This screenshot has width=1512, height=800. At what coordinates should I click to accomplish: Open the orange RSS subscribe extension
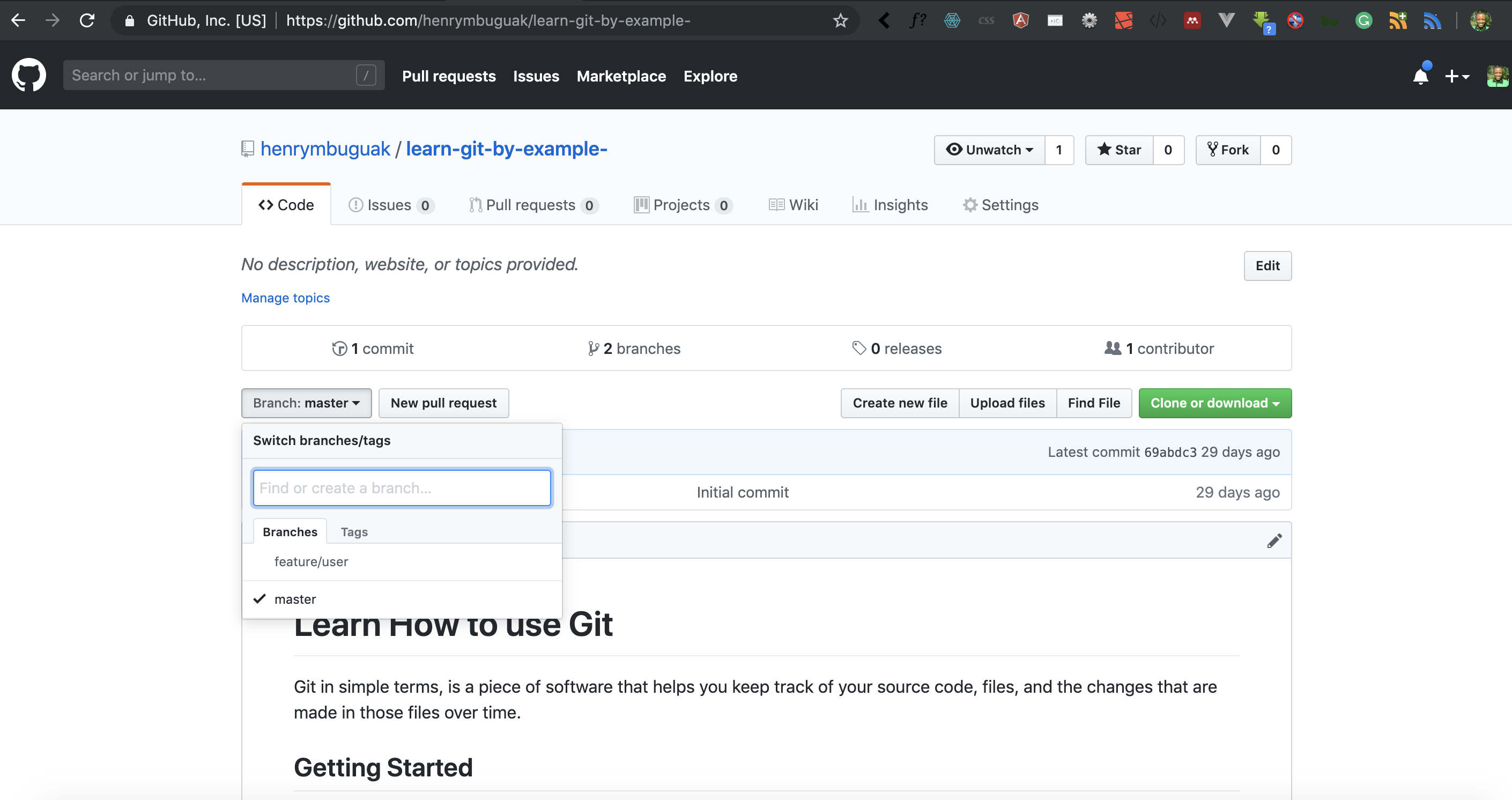[1398, 20]
